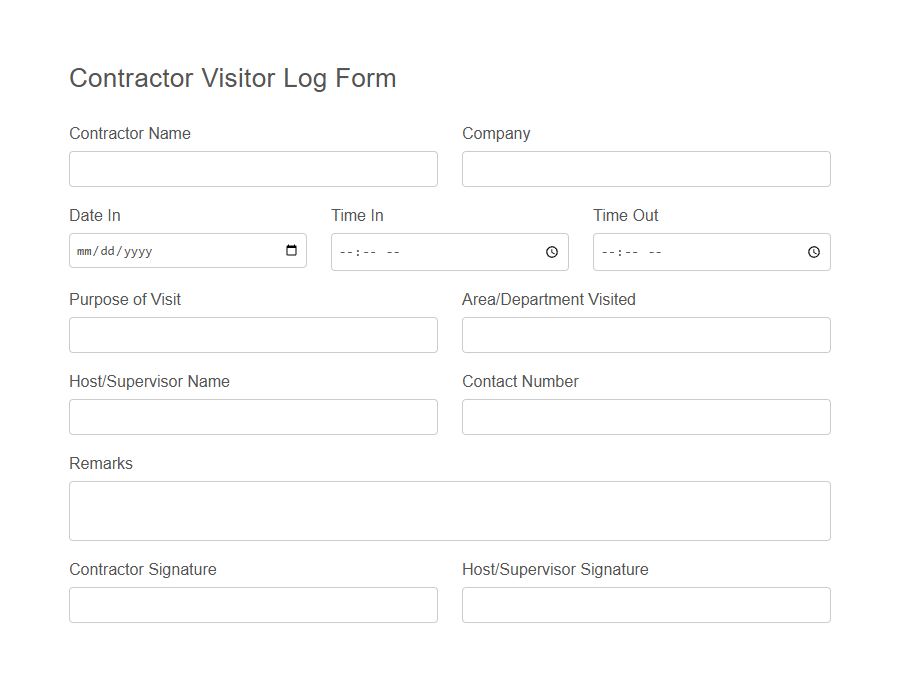
Task: Select the Contractor Signature field
Action: pyautogui.click(x=253, y=605)
